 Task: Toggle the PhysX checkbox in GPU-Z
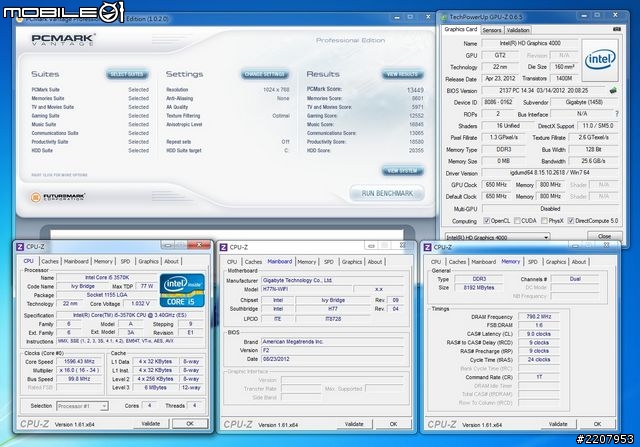[544, 220]
